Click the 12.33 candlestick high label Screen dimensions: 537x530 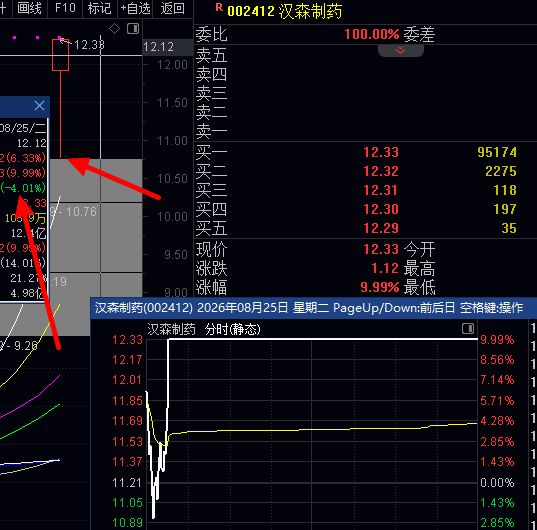tap(89, 45)
